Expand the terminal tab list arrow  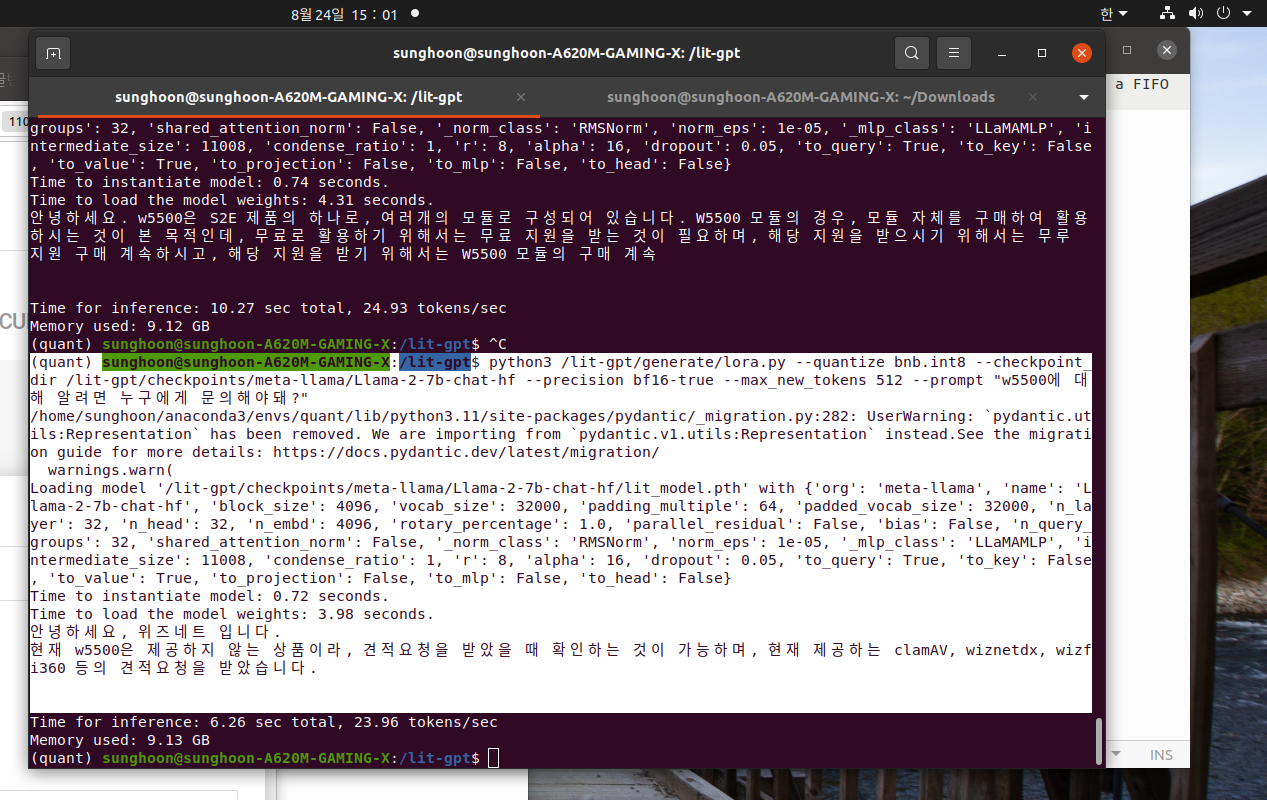1084,98
